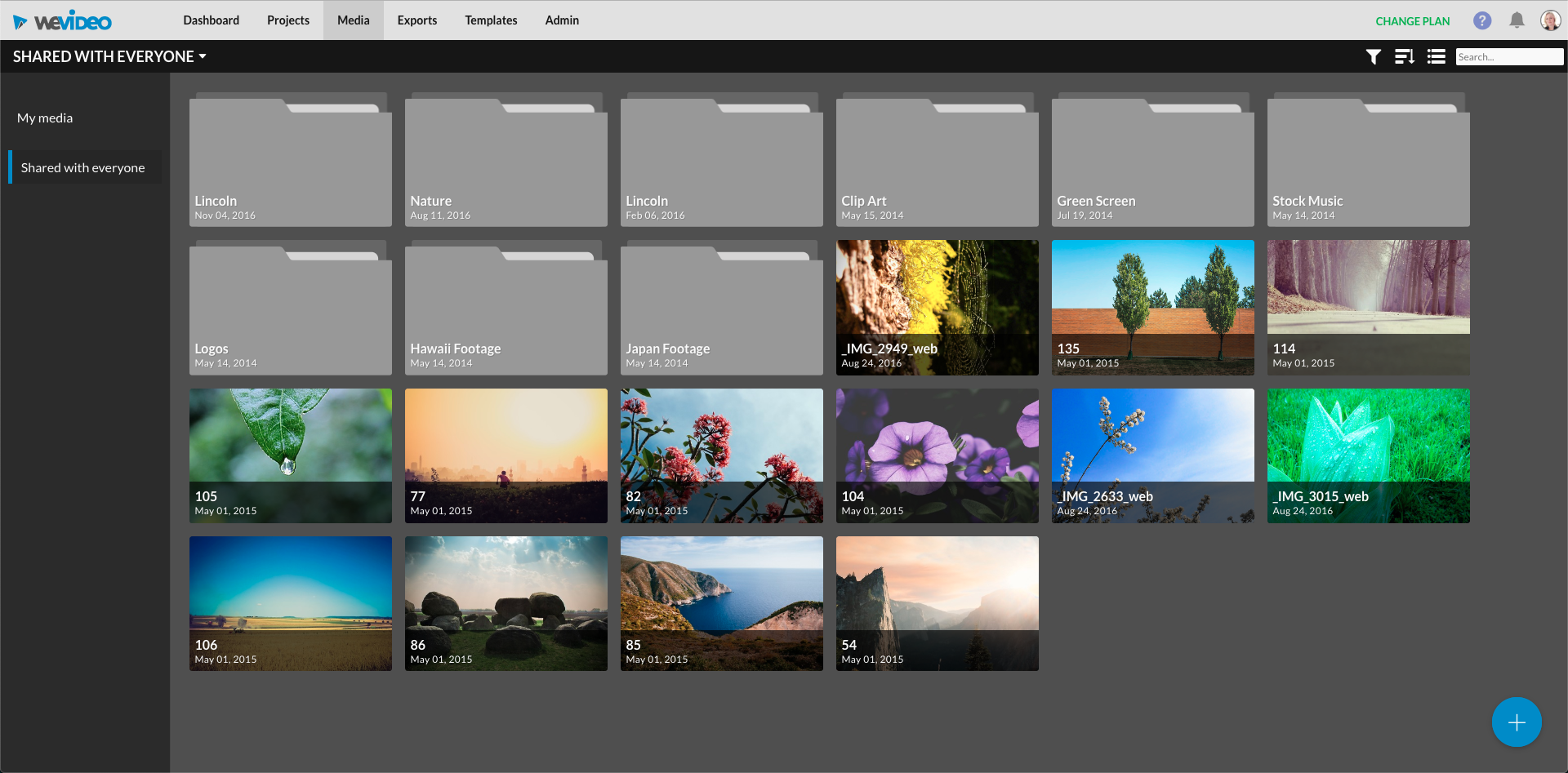This screenshot has width=1568, height=773.
Task: Expand the Shared With Everyone dropdown
Action: (109, 56)
